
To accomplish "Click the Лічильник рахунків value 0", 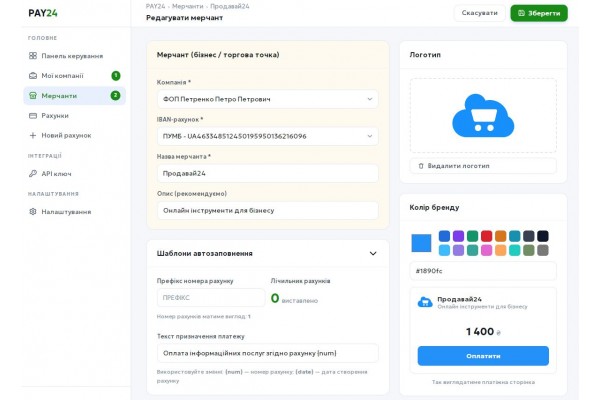I will coord(275,298).
